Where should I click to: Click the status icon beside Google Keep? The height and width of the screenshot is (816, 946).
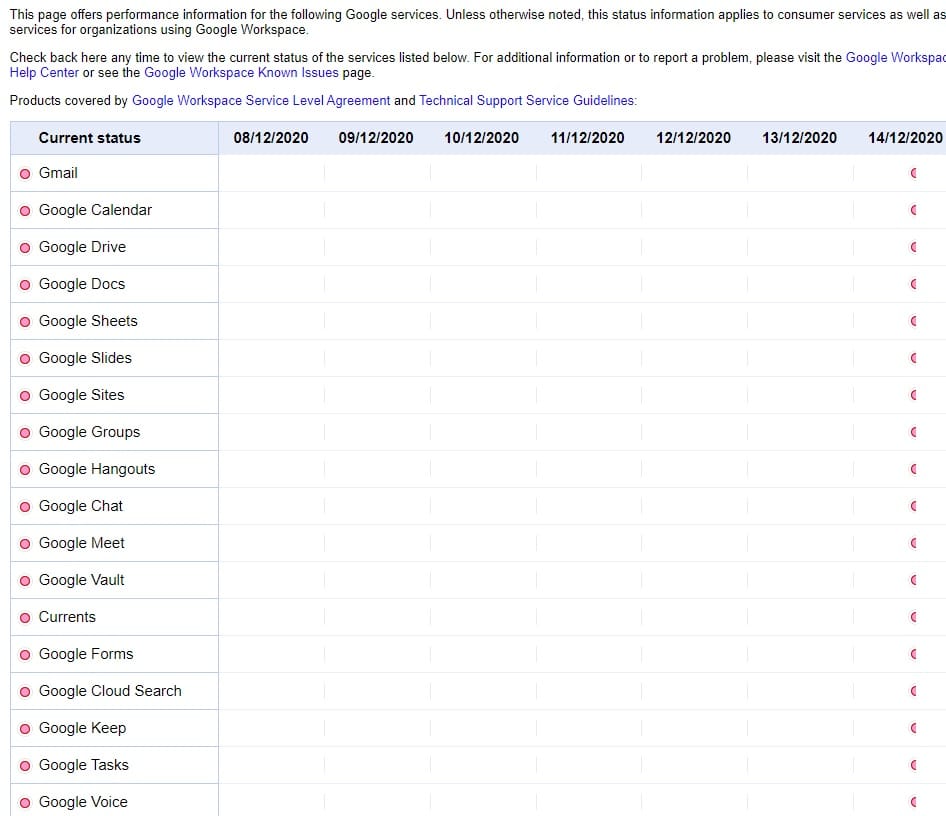tap(25, 729)
